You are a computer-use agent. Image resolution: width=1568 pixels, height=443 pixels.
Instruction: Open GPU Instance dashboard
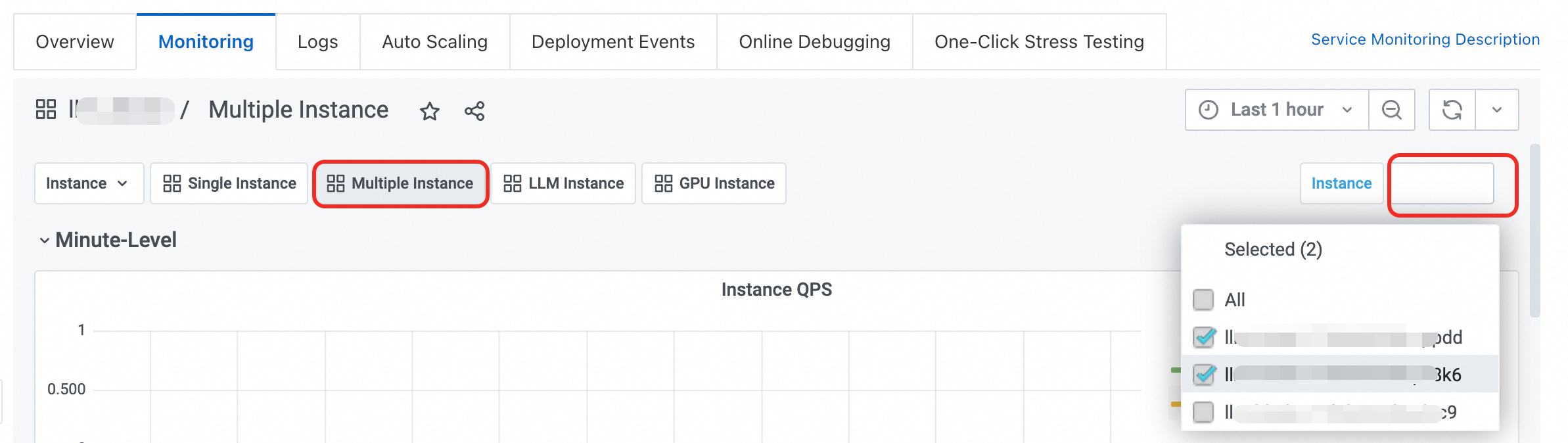click(714, 183)
